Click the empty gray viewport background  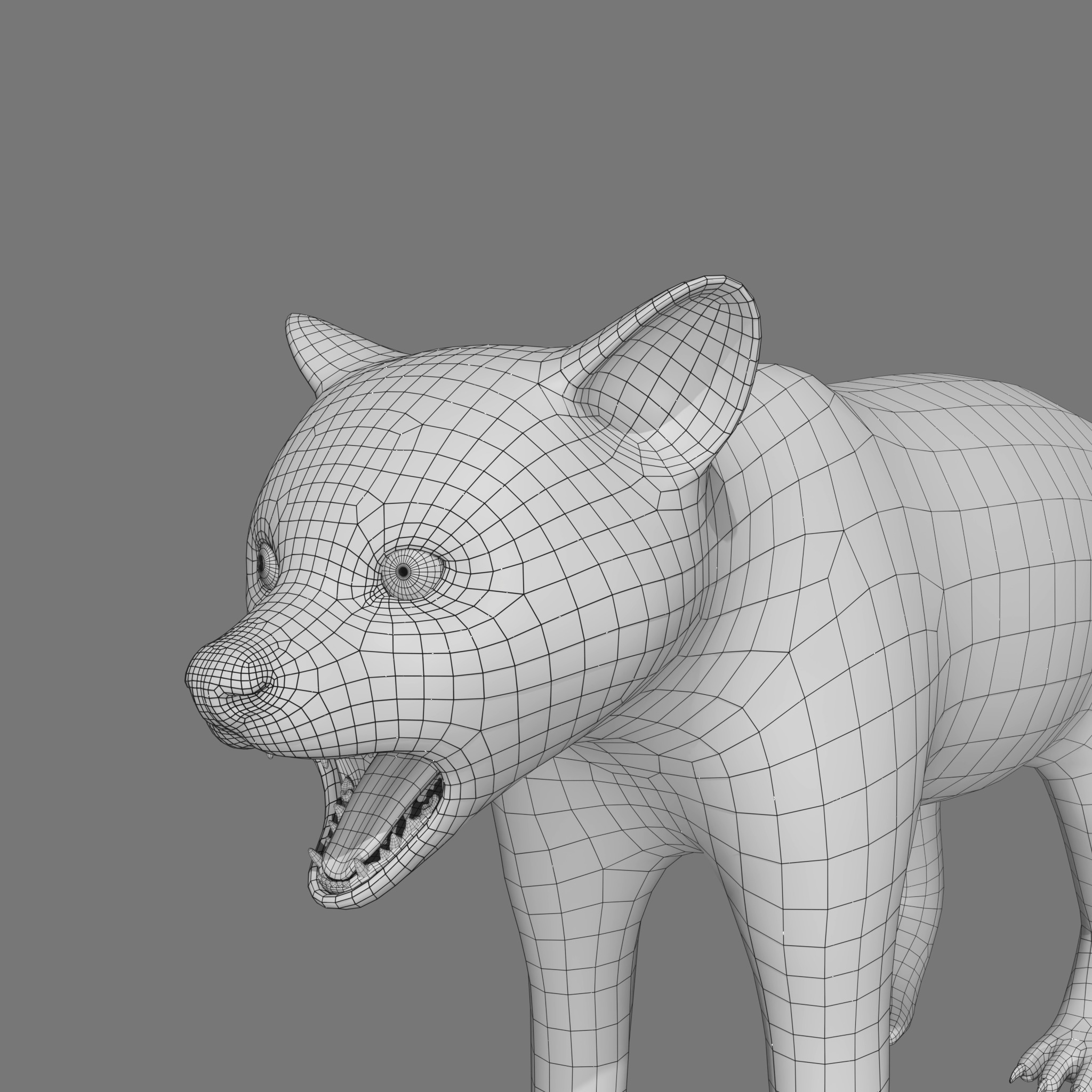click(170, 170)
